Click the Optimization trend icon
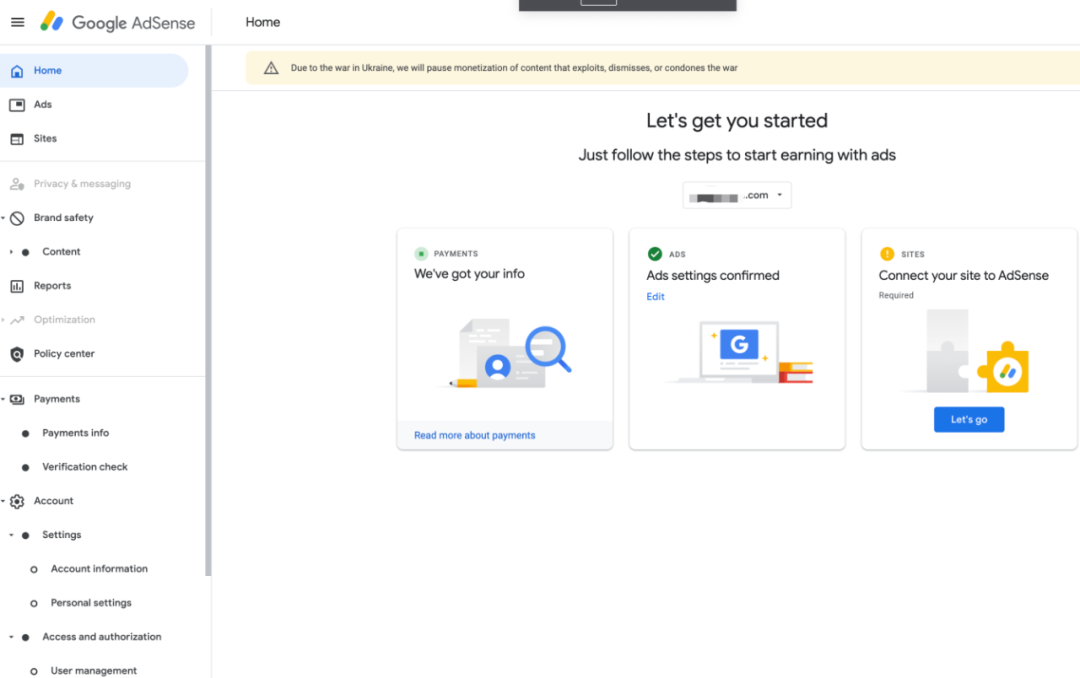 (17, 320)
